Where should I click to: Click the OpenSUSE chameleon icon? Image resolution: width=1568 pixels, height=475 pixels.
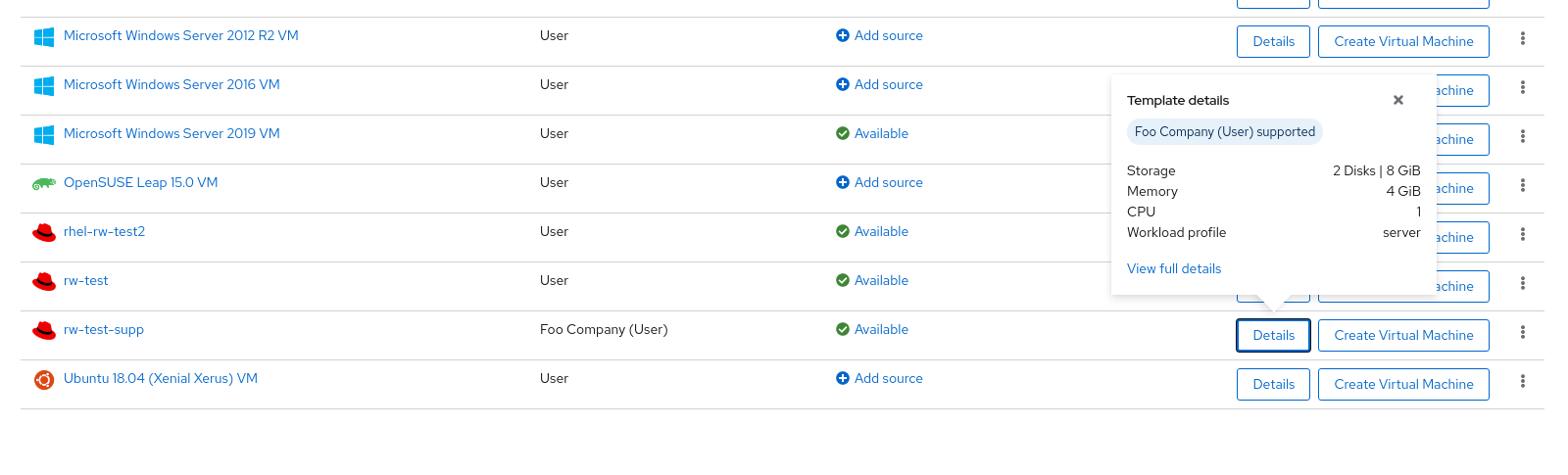click(44, 184)
